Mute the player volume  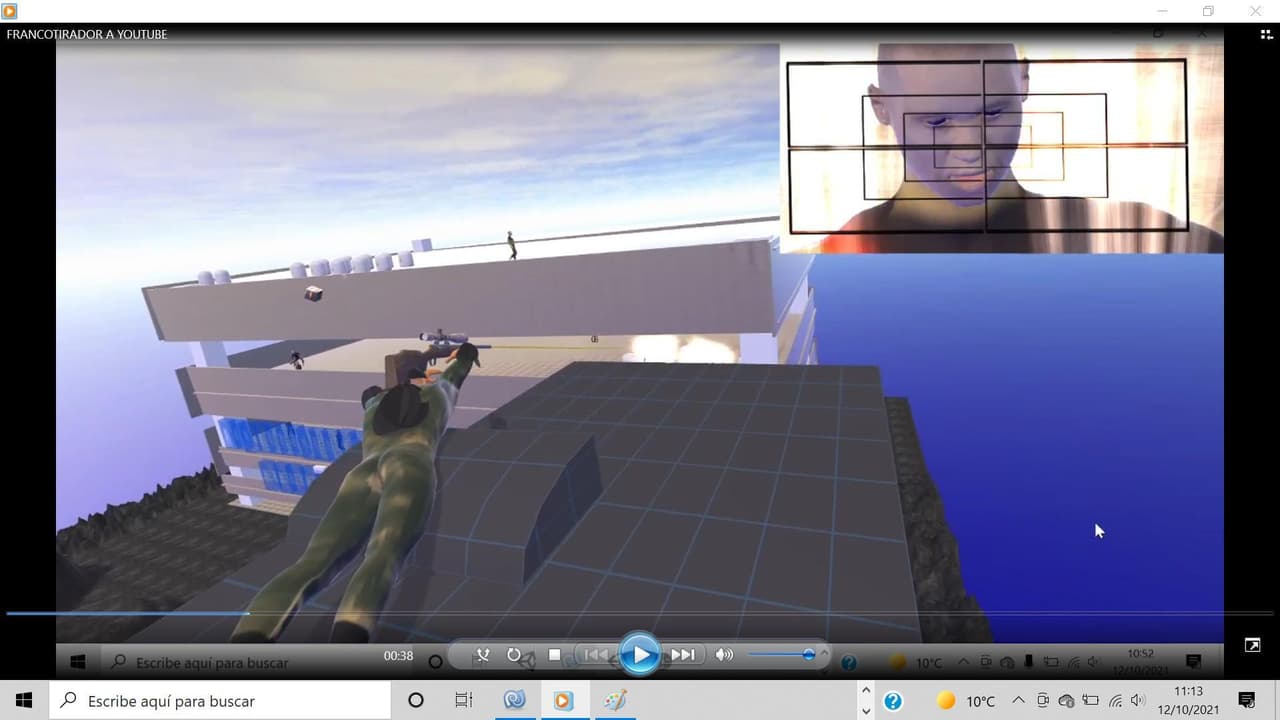(724, 655)
